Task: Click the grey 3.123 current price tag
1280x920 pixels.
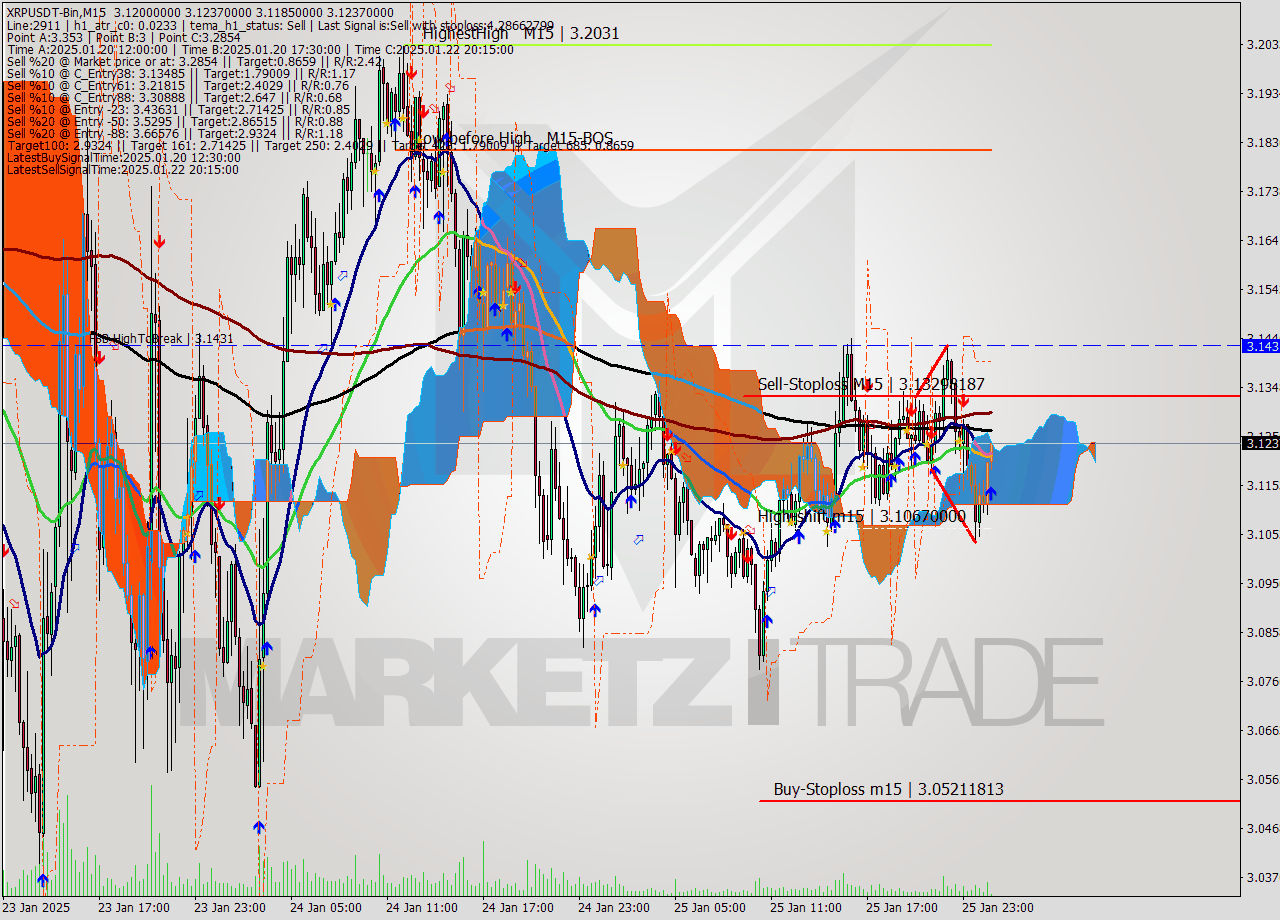Action: 1260,443
